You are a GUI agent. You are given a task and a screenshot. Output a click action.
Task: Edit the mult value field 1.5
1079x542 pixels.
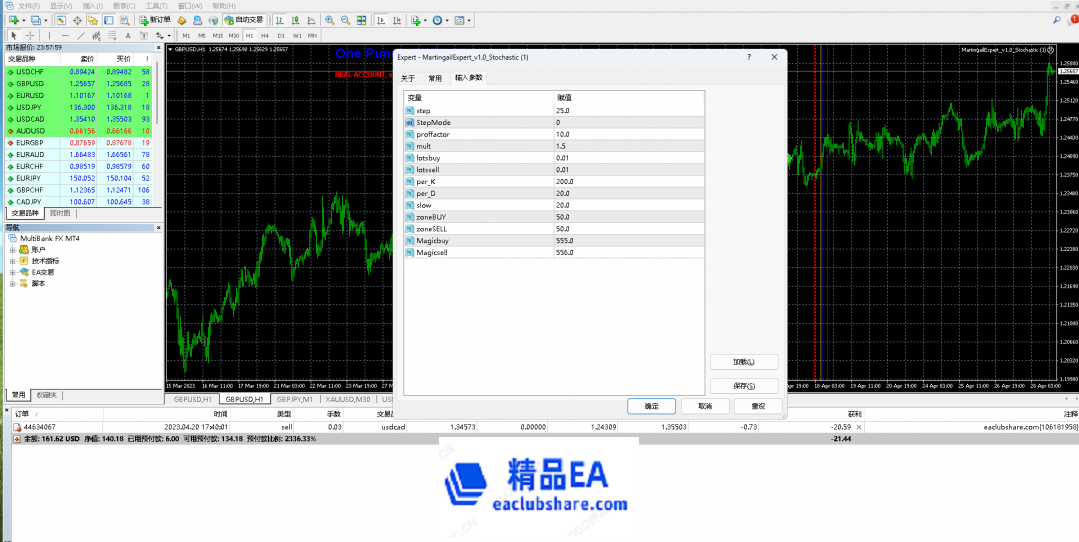[628, 146]
